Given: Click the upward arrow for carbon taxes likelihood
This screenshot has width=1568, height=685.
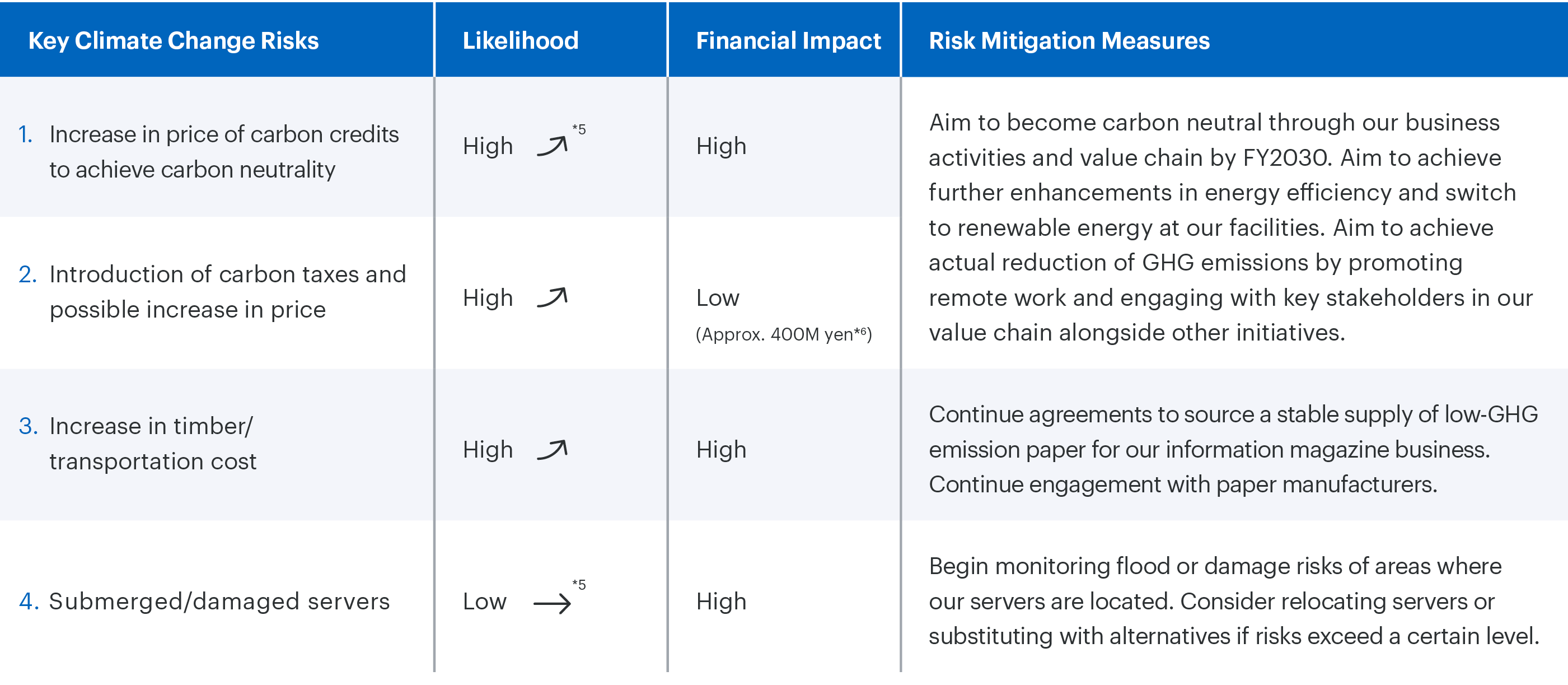Looking at the screenshot, I should coord(552,298).
